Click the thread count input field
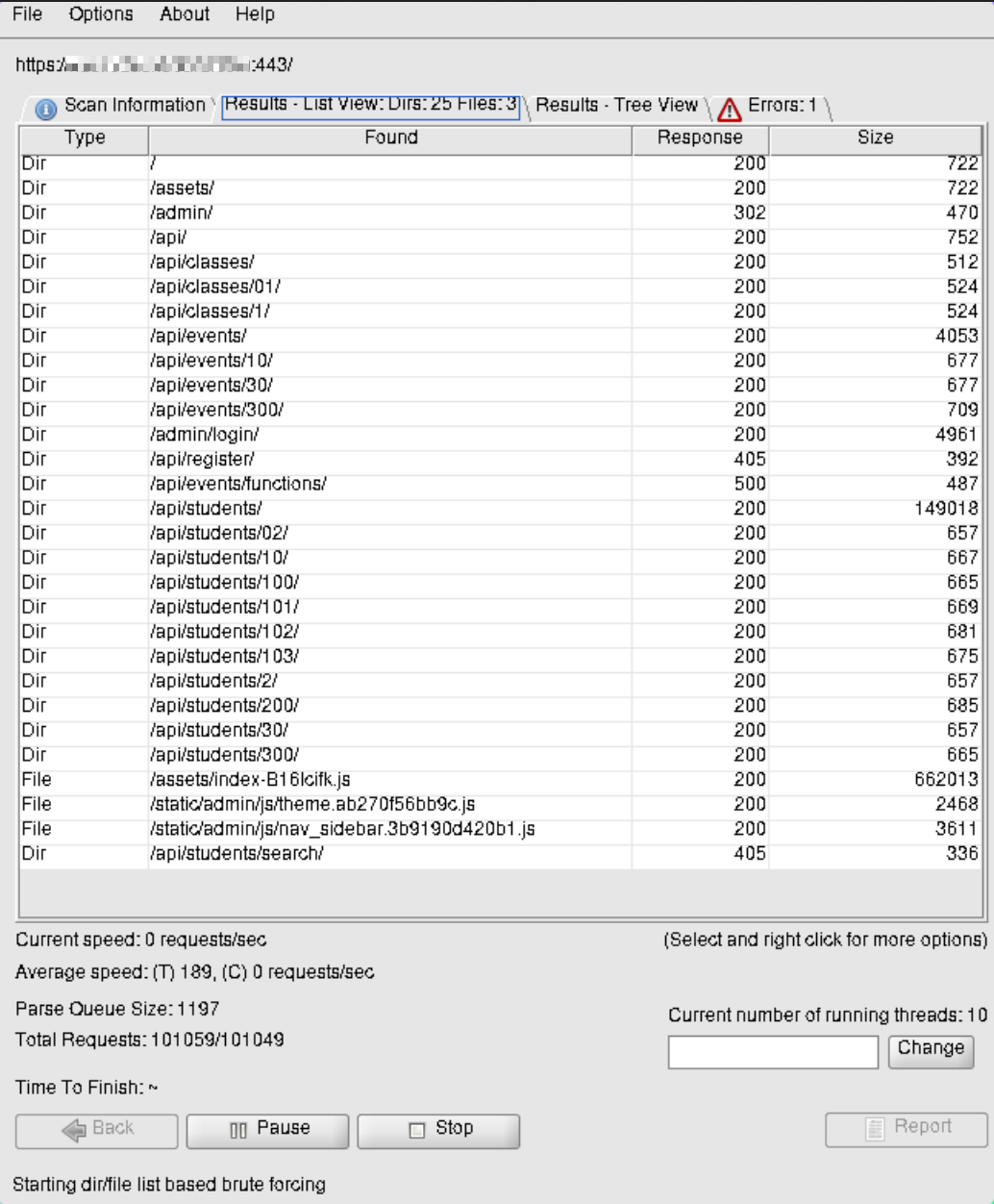Image resolution: width=994 pixels, height=1204 pixels. click(773, 1052)
